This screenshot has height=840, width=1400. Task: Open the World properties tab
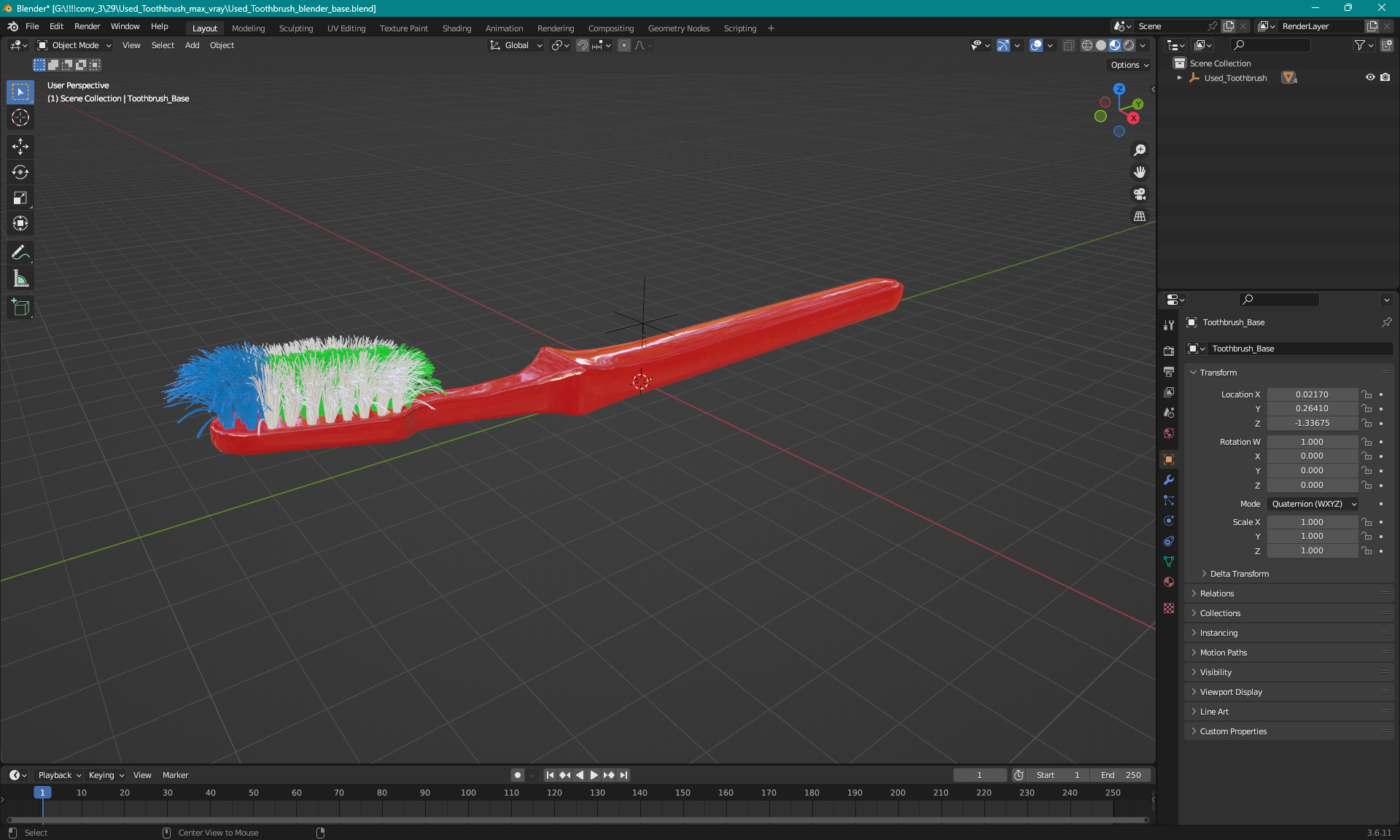1169,432
